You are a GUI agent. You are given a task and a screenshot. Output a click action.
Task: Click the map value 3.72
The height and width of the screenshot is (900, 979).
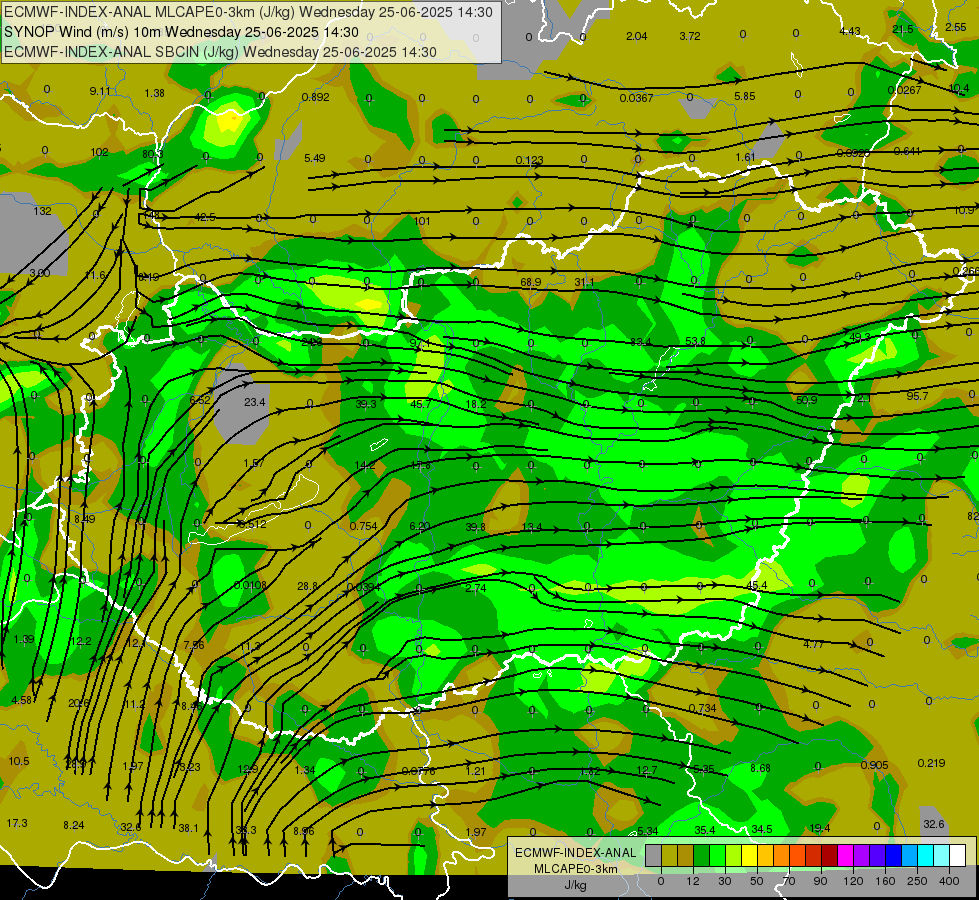(690, 36)
